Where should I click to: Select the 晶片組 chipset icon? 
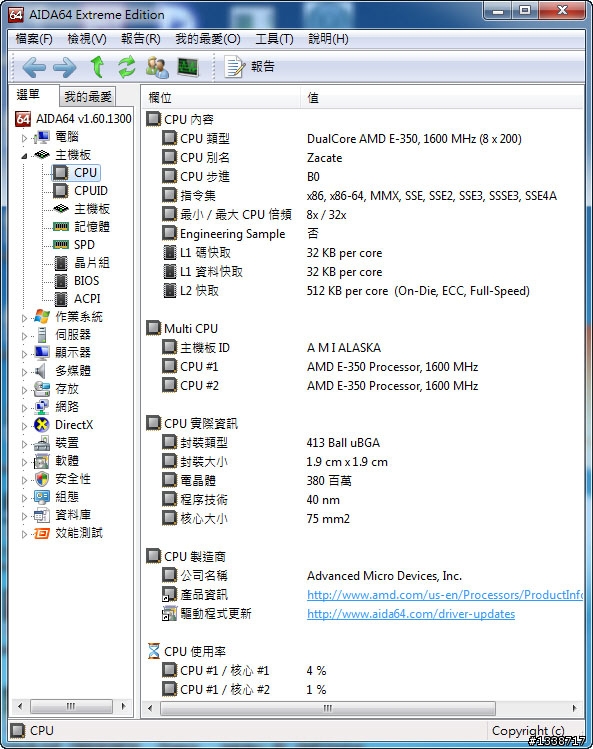[61, 262]
